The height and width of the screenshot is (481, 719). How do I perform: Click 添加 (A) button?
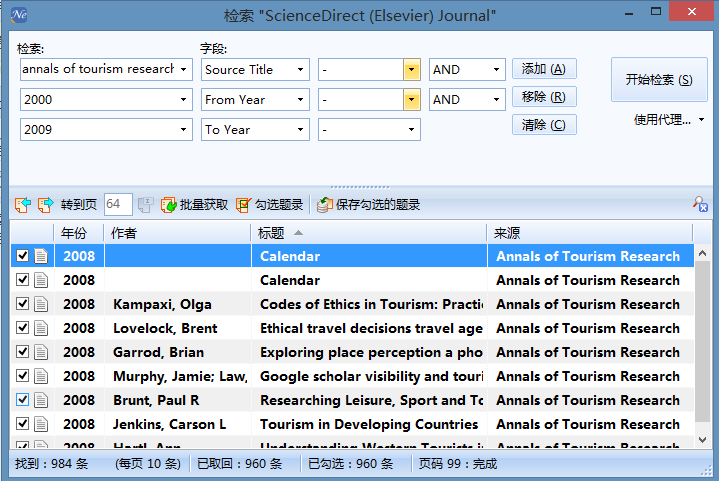544,69
